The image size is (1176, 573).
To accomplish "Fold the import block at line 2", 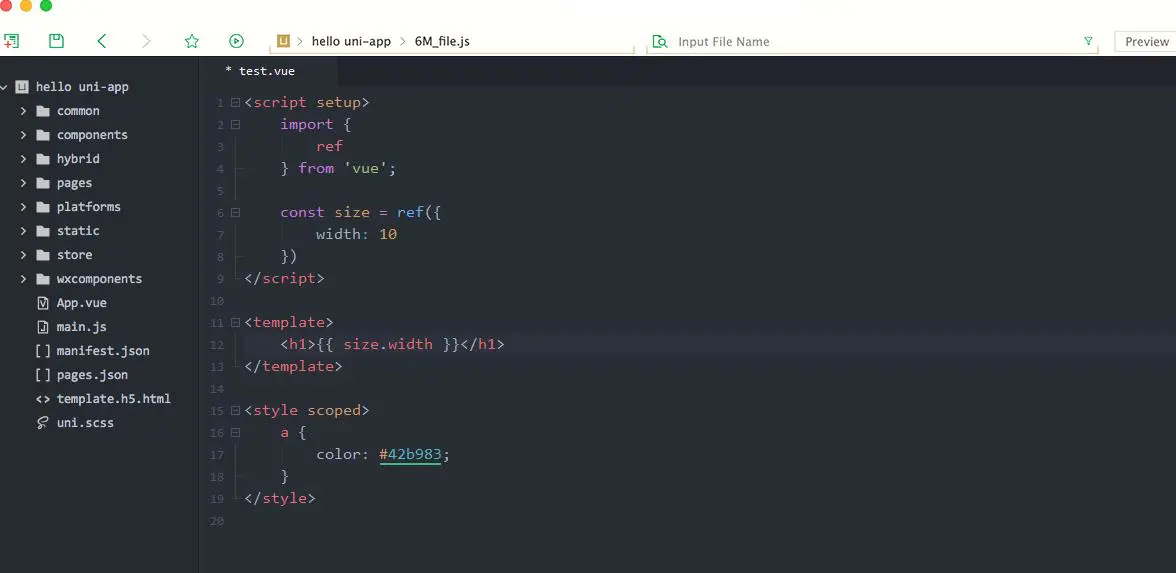I will click(236, 124).
